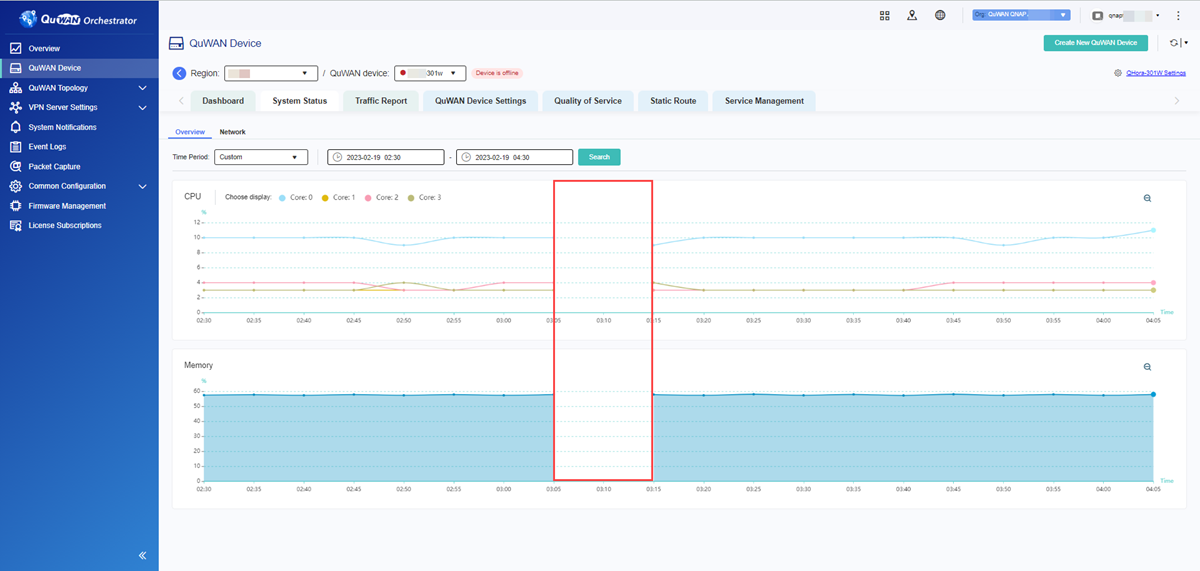Click the globe language icon
Image resolution: width=1200 pixels, height=571 pixels.
940,15
